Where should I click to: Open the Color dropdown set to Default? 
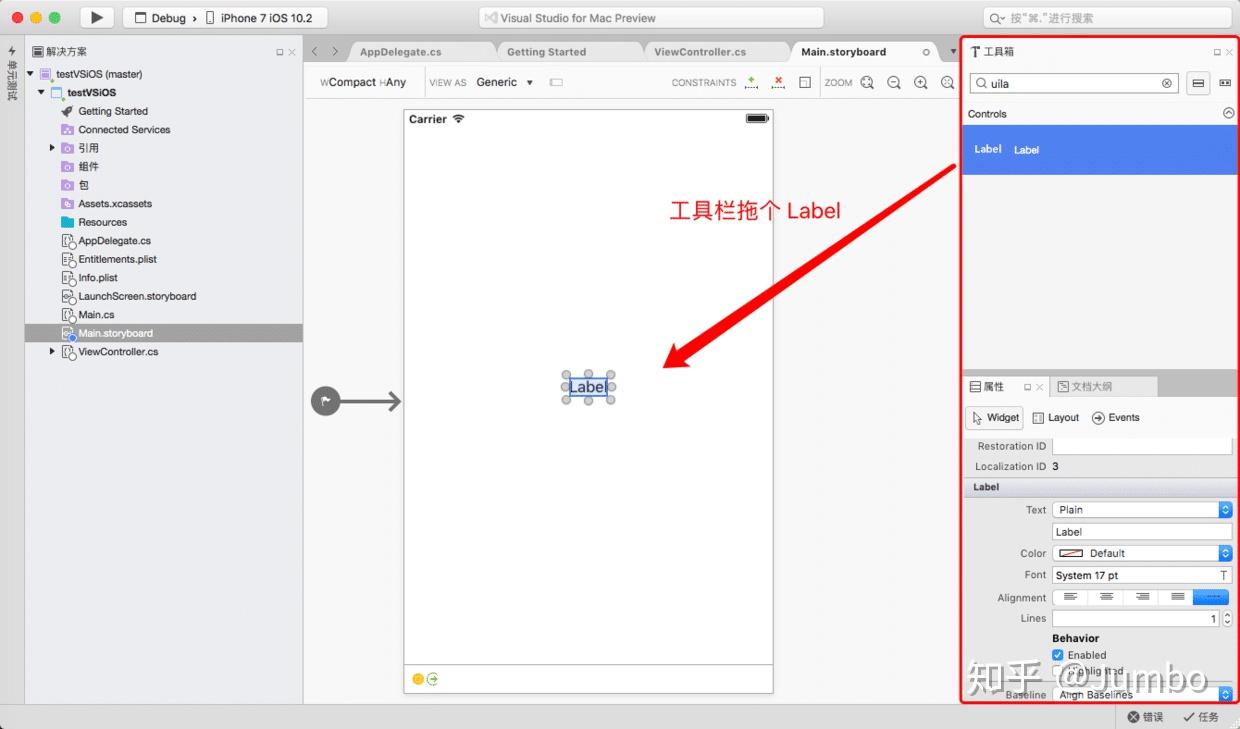pos(1141,553)
